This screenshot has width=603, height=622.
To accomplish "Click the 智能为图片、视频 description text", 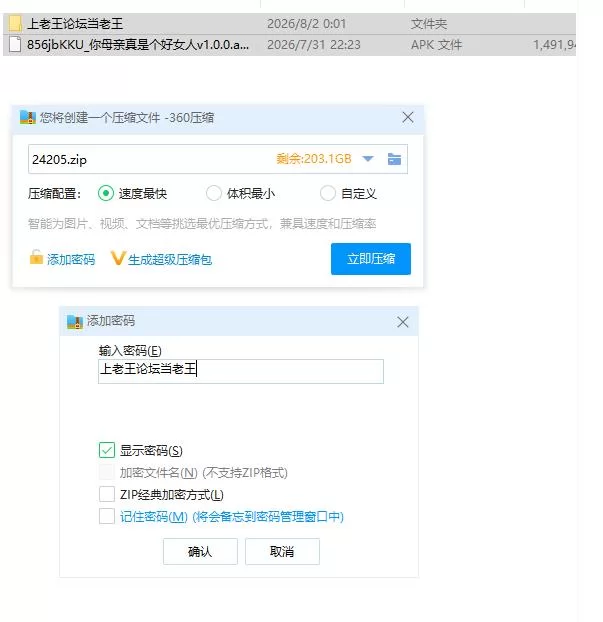I will click(x=202, y=224).
